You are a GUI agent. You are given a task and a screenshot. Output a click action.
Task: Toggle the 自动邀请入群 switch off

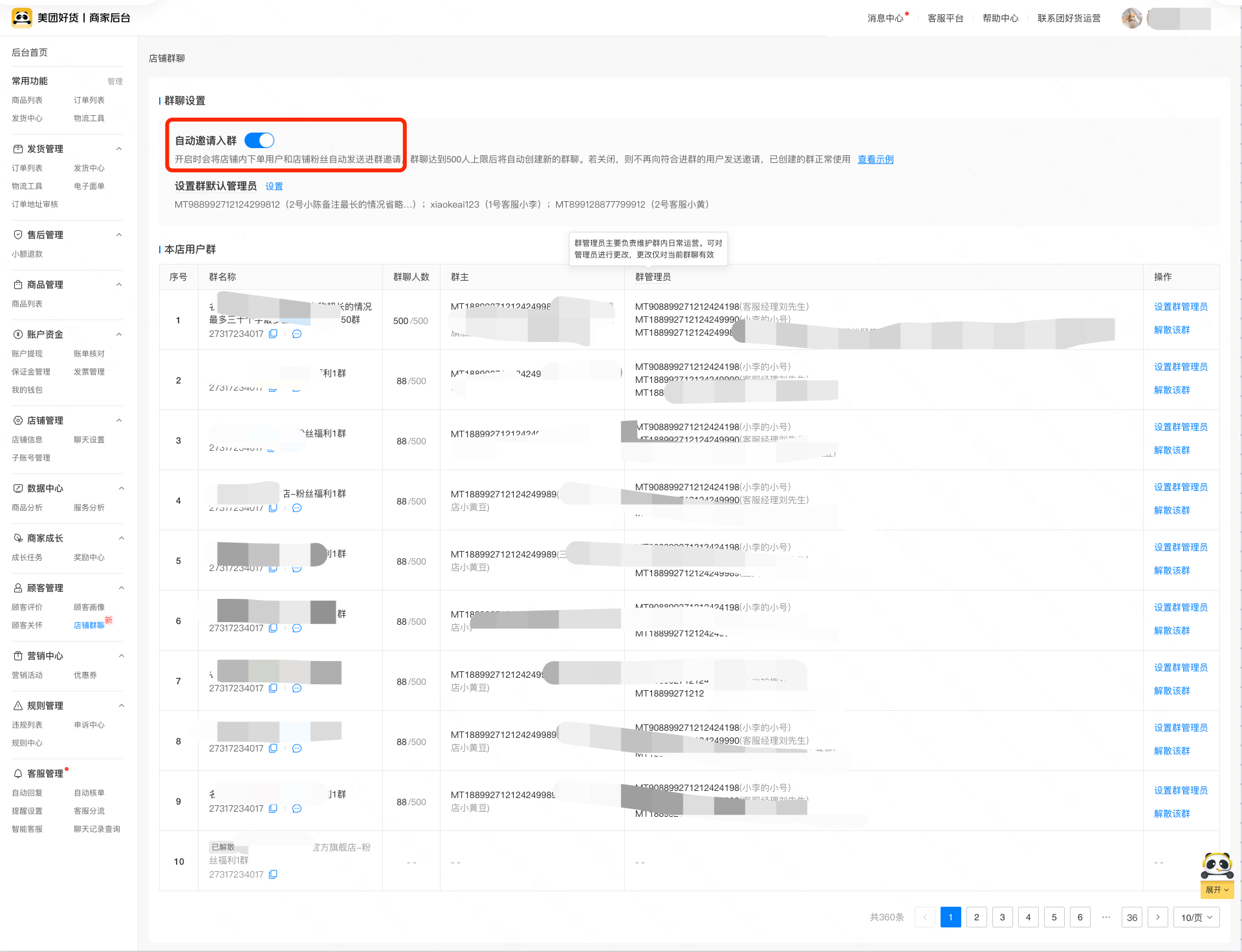point(259,140)
